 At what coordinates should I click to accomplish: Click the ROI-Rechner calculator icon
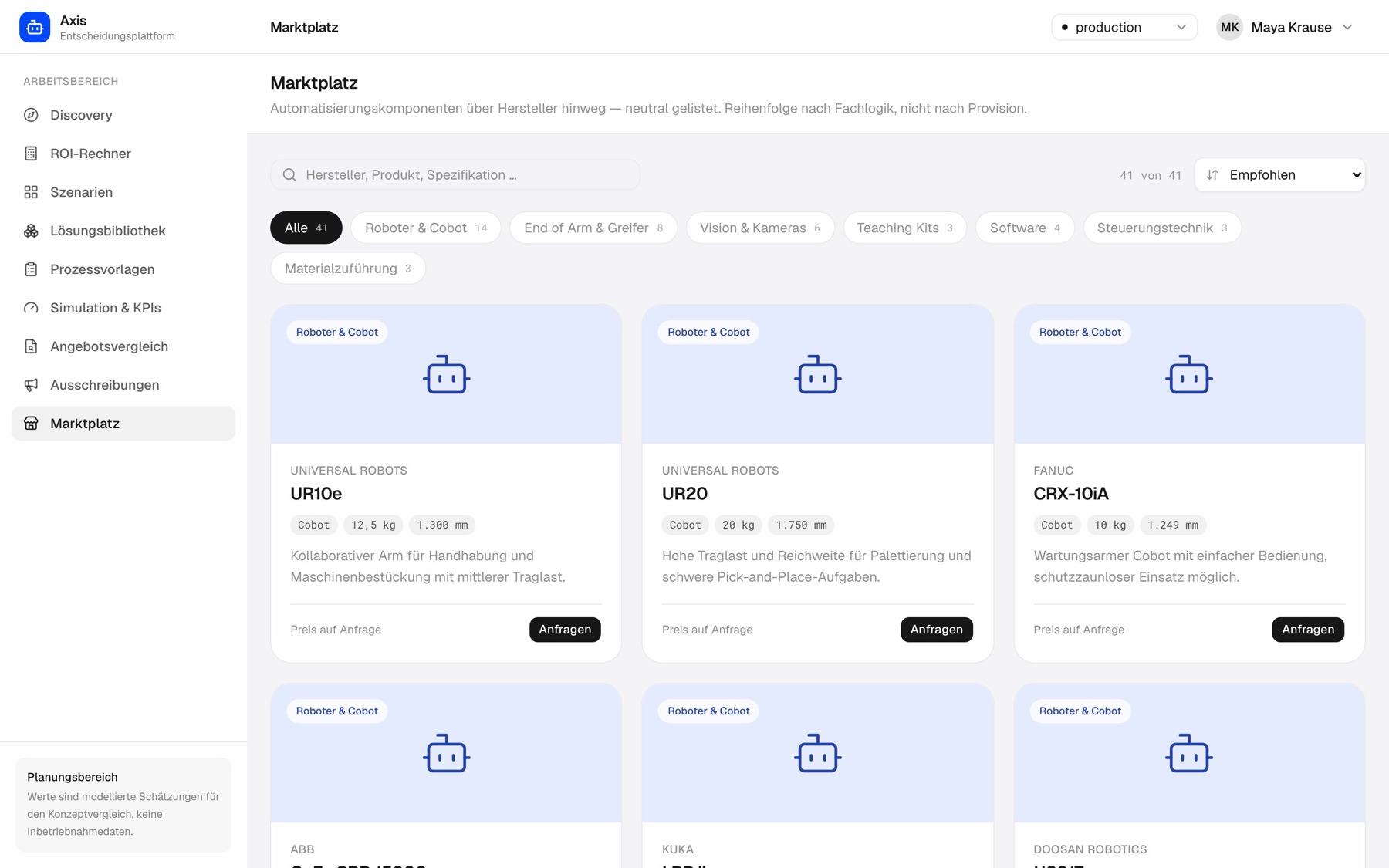tap(31, 154)
